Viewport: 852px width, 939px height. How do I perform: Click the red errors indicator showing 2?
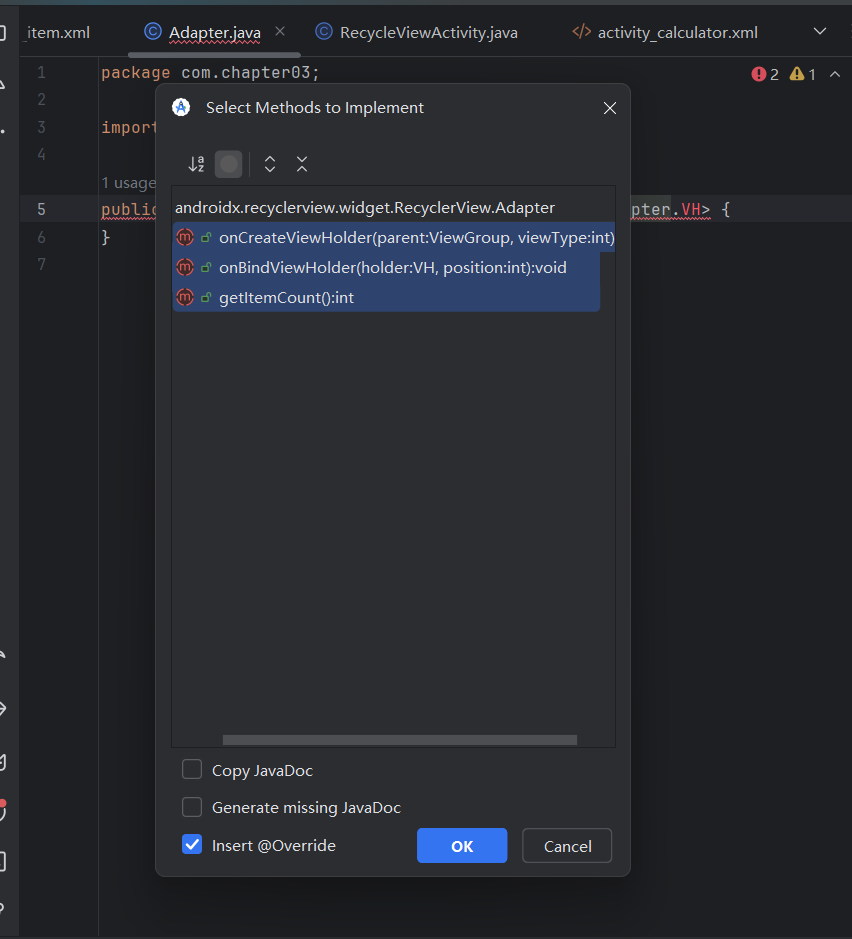(765, 74)
